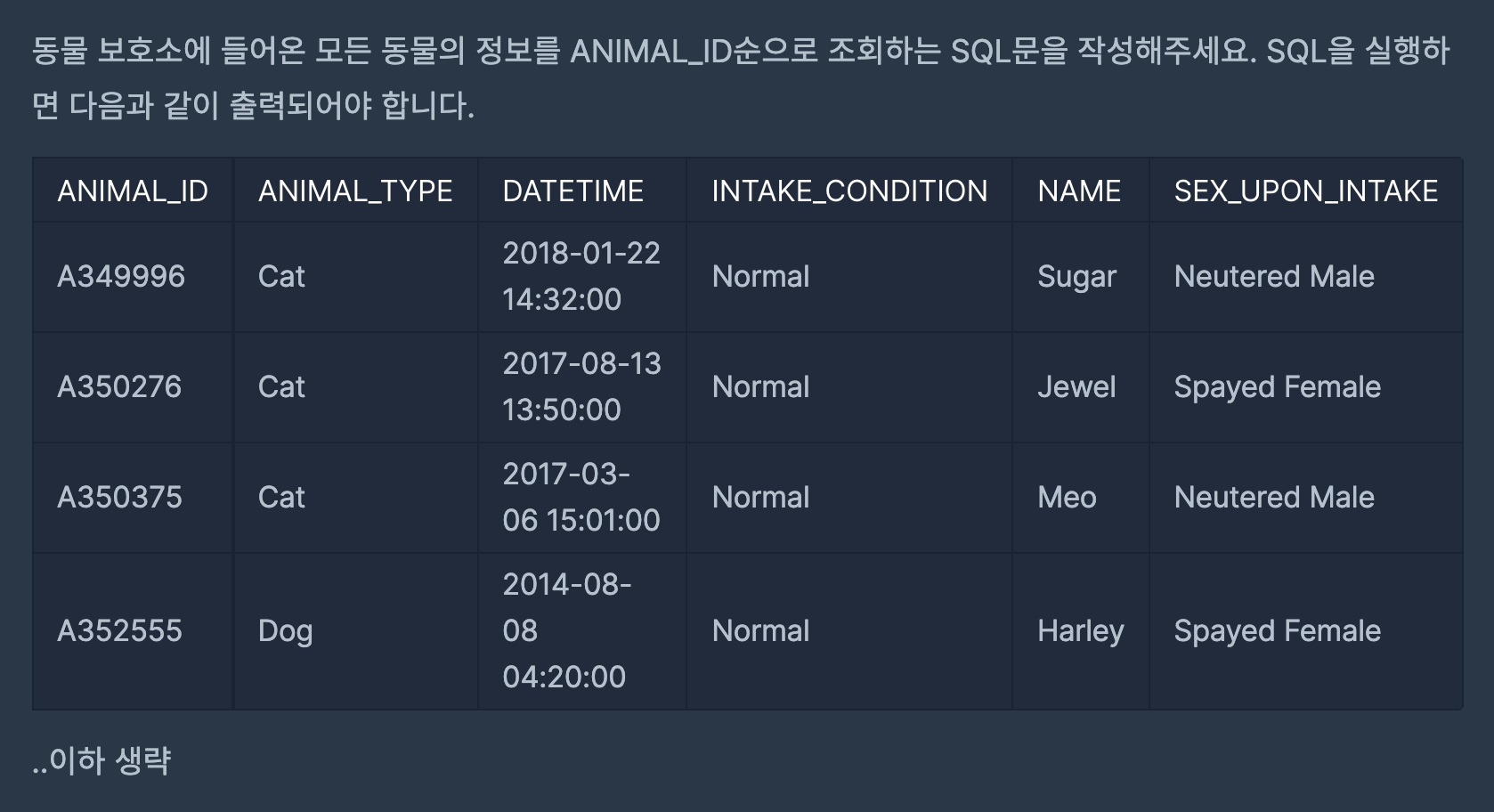The width and height of the screenshot is (1494, 812).
Task: Click the name cell Harley
Action: [1080, 631]
